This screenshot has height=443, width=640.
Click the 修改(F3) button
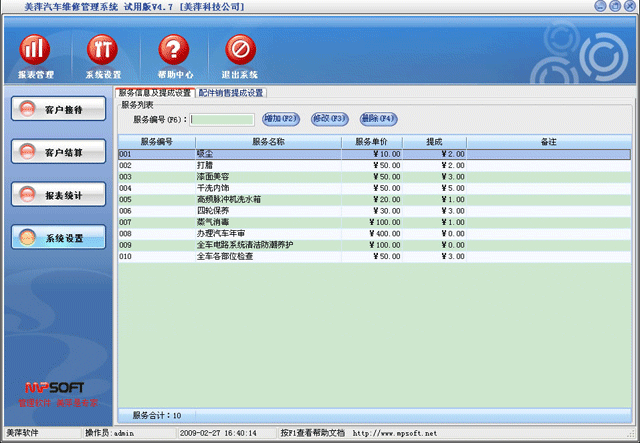click(x=330, y=119)
